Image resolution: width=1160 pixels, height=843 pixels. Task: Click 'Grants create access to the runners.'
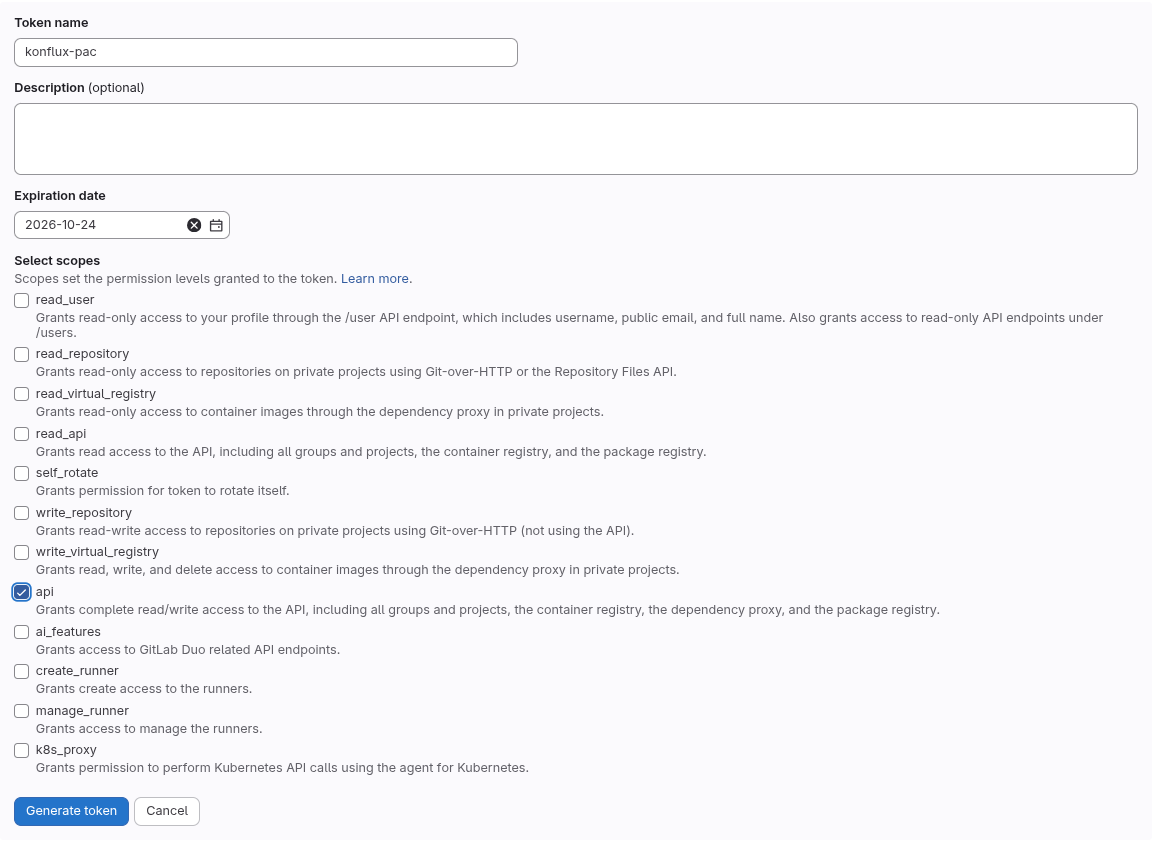(144, 689)
